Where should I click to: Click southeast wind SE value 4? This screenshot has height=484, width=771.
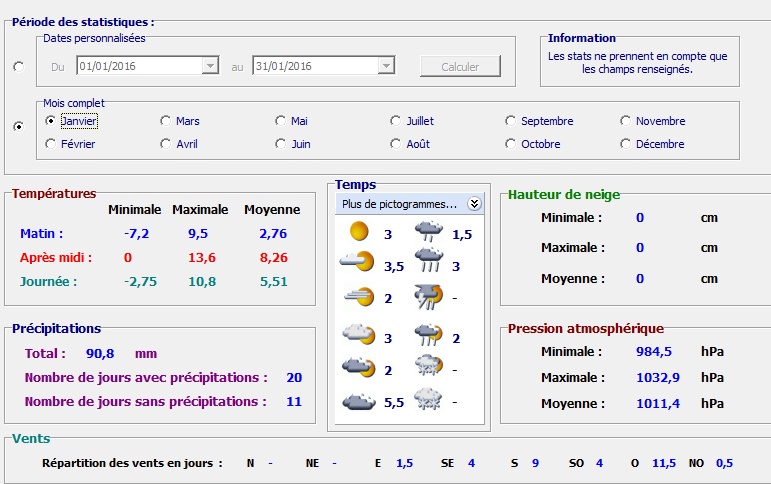coord(472,463)
